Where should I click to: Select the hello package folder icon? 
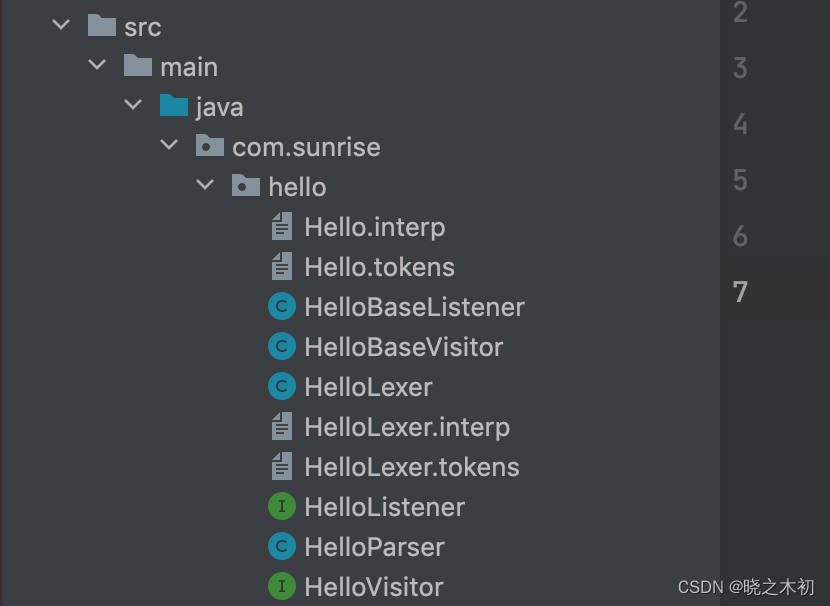(245, 186)
